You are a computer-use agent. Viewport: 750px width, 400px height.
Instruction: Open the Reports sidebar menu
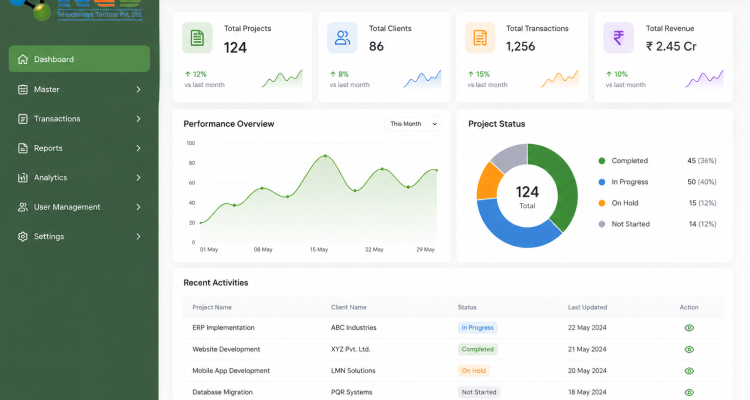tap(79, 148)
